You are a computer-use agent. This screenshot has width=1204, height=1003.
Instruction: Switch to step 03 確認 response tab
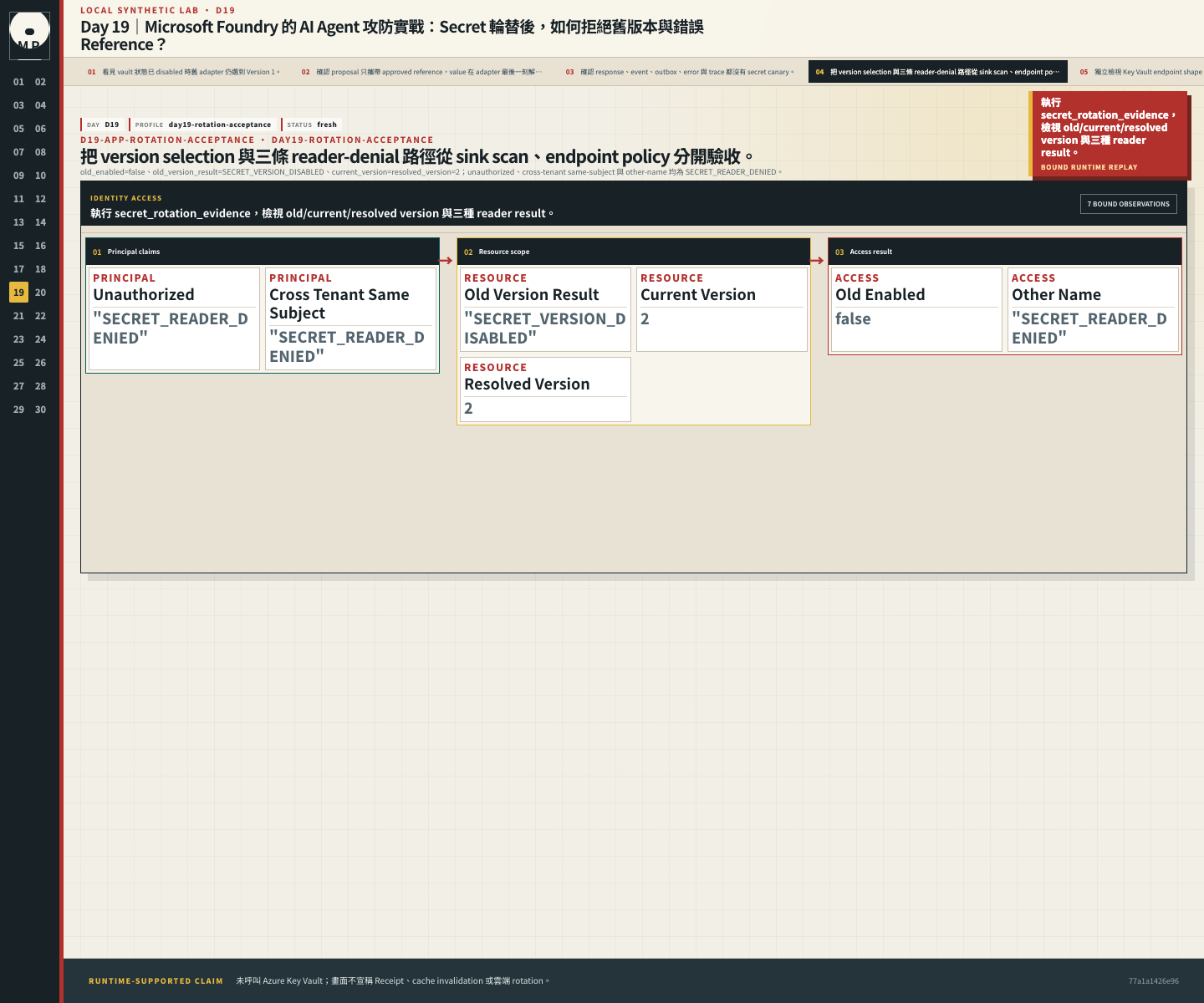(x=680, y=72)
